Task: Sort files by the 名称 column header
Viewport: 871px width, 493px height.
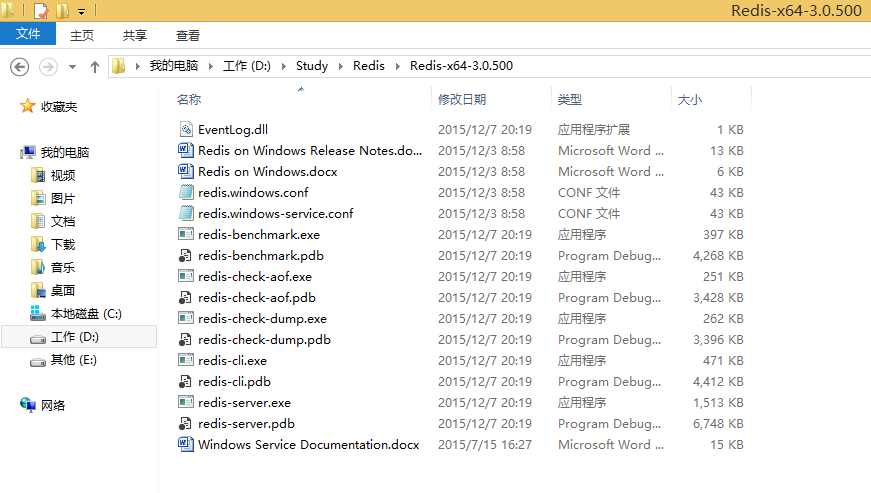Action: (189, 99)
